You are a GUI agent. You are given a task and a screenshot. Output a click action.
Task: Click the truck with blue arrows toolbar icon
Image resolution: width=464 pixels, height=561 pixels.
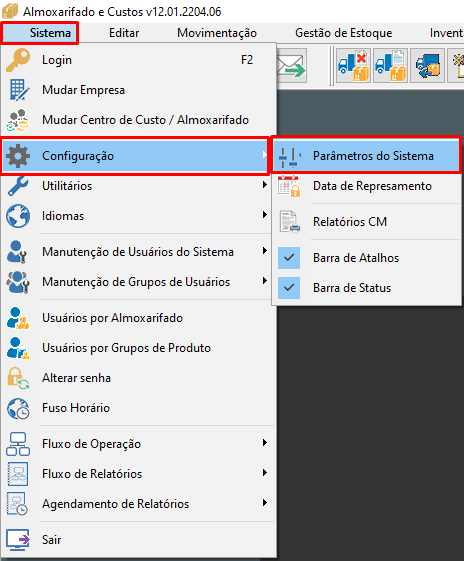click(428, 66)
